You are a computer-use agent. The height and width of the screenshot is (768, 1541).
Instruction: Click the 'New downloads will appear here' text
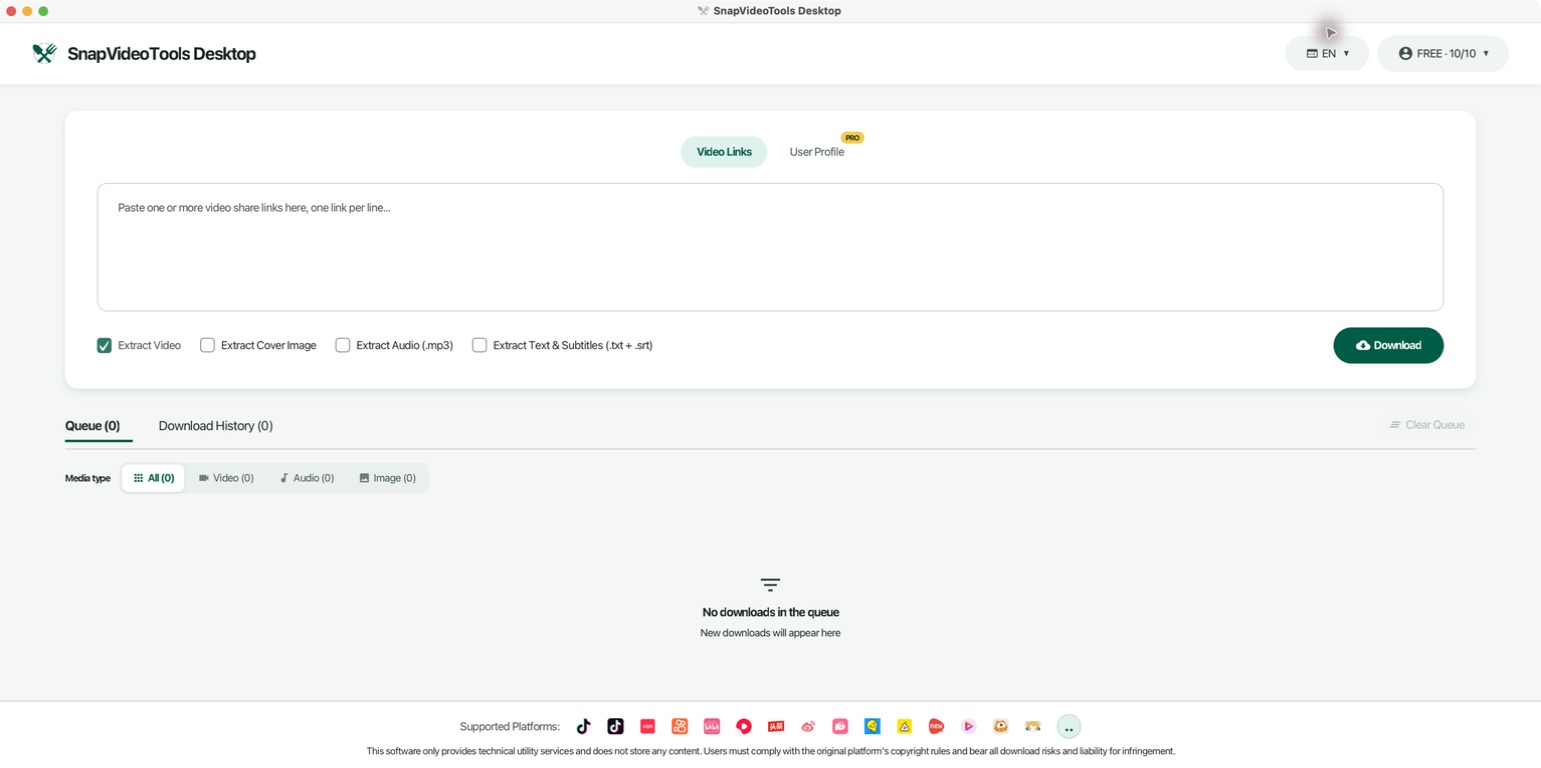[x=770, y=633]
